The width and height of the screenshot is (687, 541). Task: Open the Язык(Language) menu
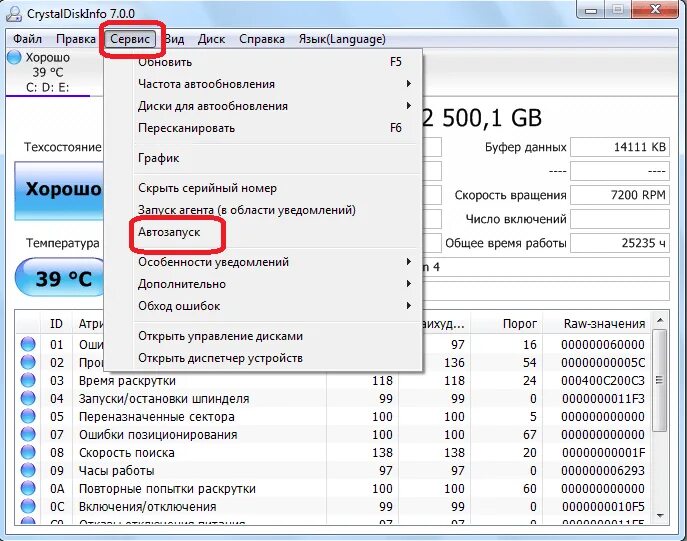[x=342, y=39]
